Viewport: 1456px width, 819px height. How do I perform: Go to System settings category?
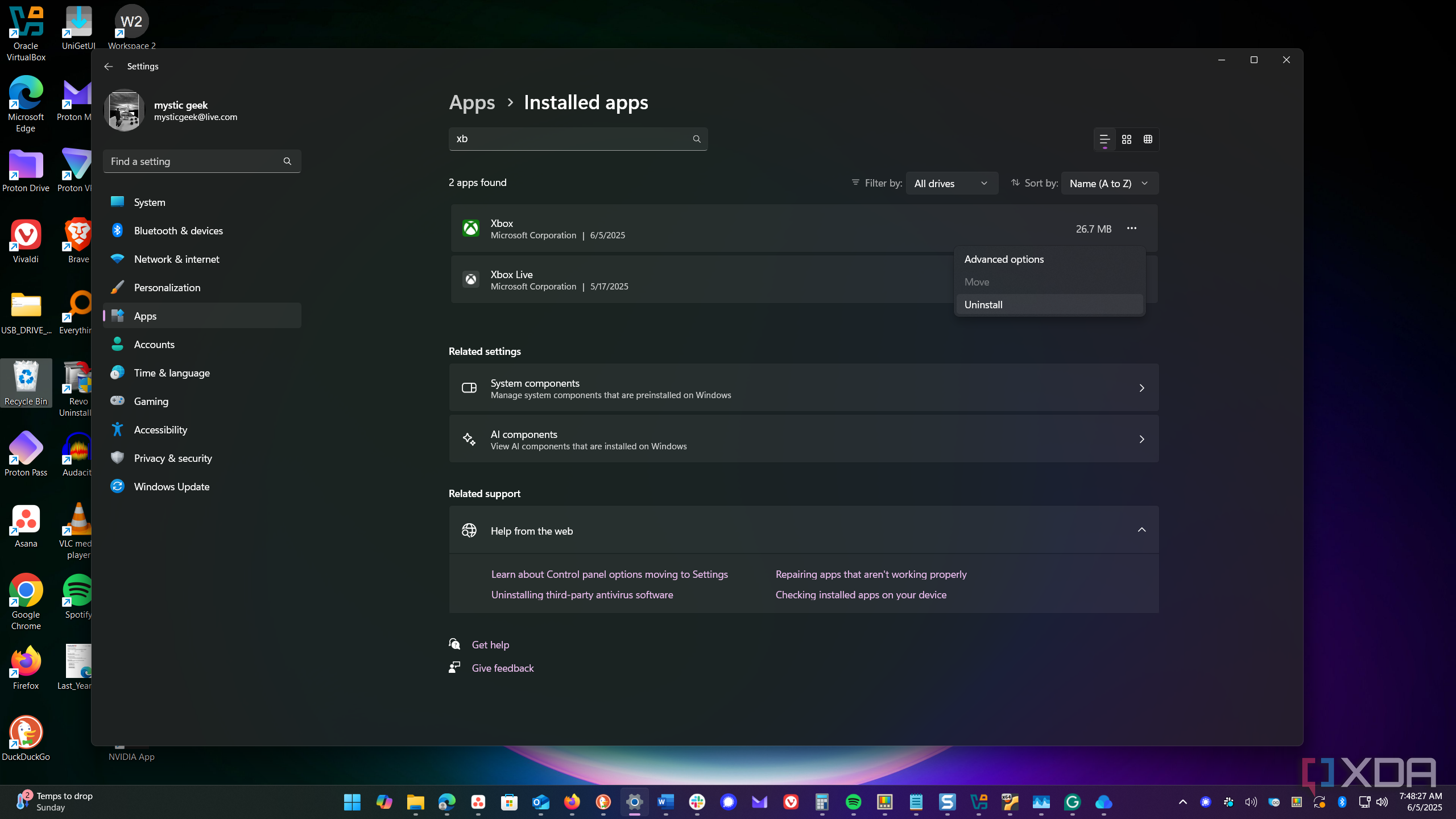[x=202, y=202]
